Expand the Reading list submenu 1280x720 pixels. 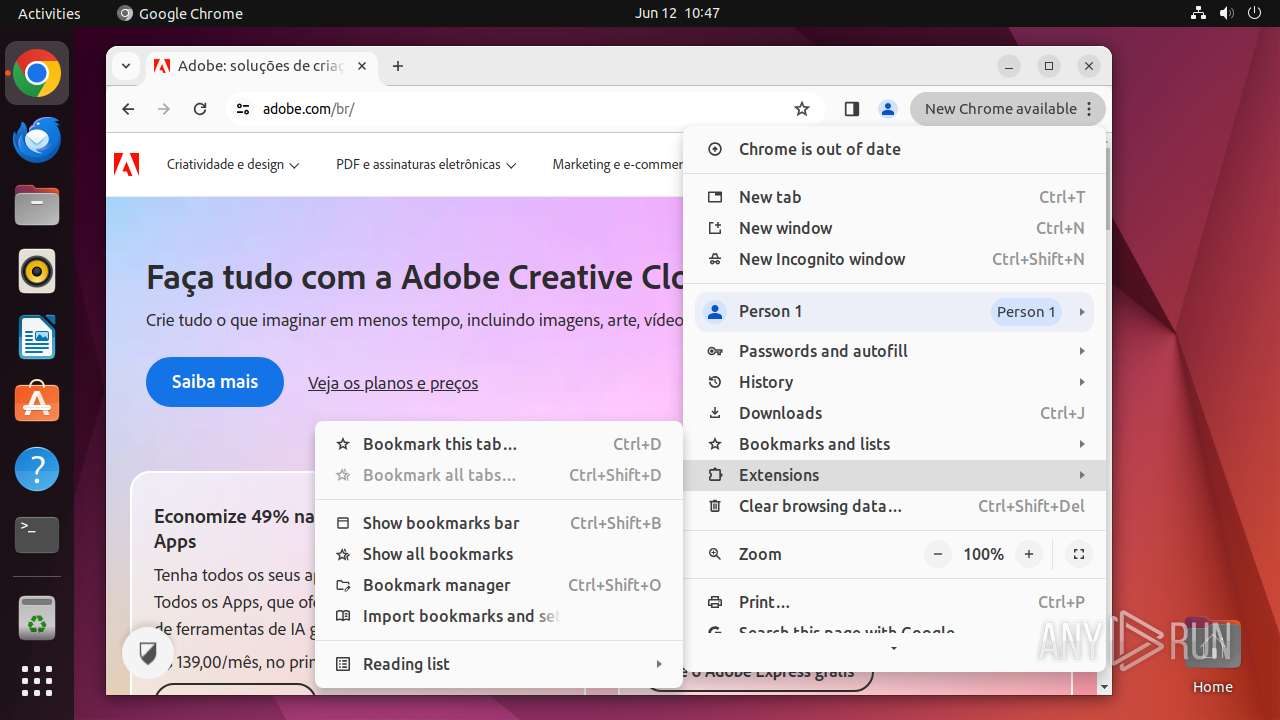point(498,664)
